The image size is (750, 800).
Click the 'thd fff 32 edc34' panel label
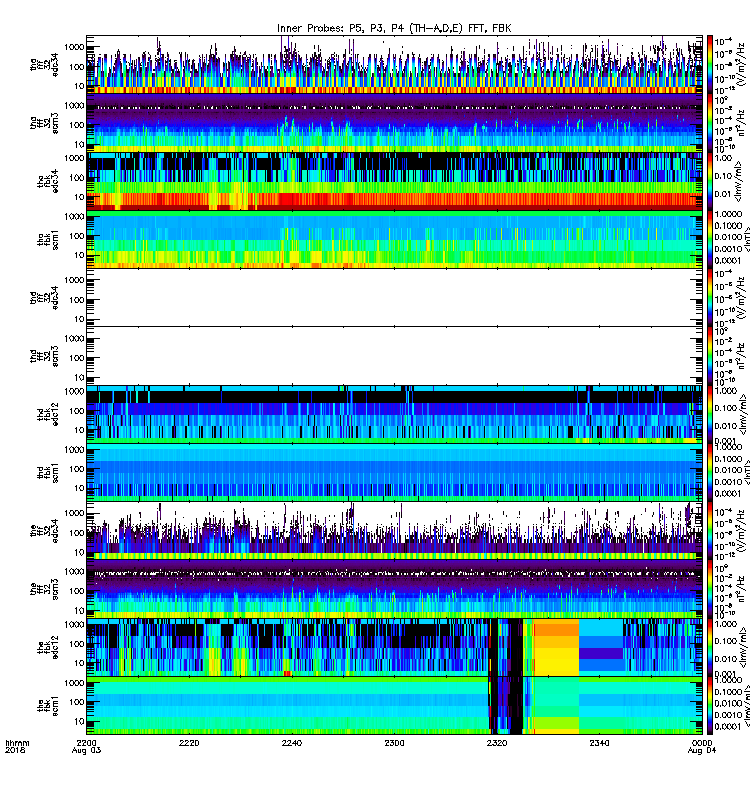(x=44, y=298)
